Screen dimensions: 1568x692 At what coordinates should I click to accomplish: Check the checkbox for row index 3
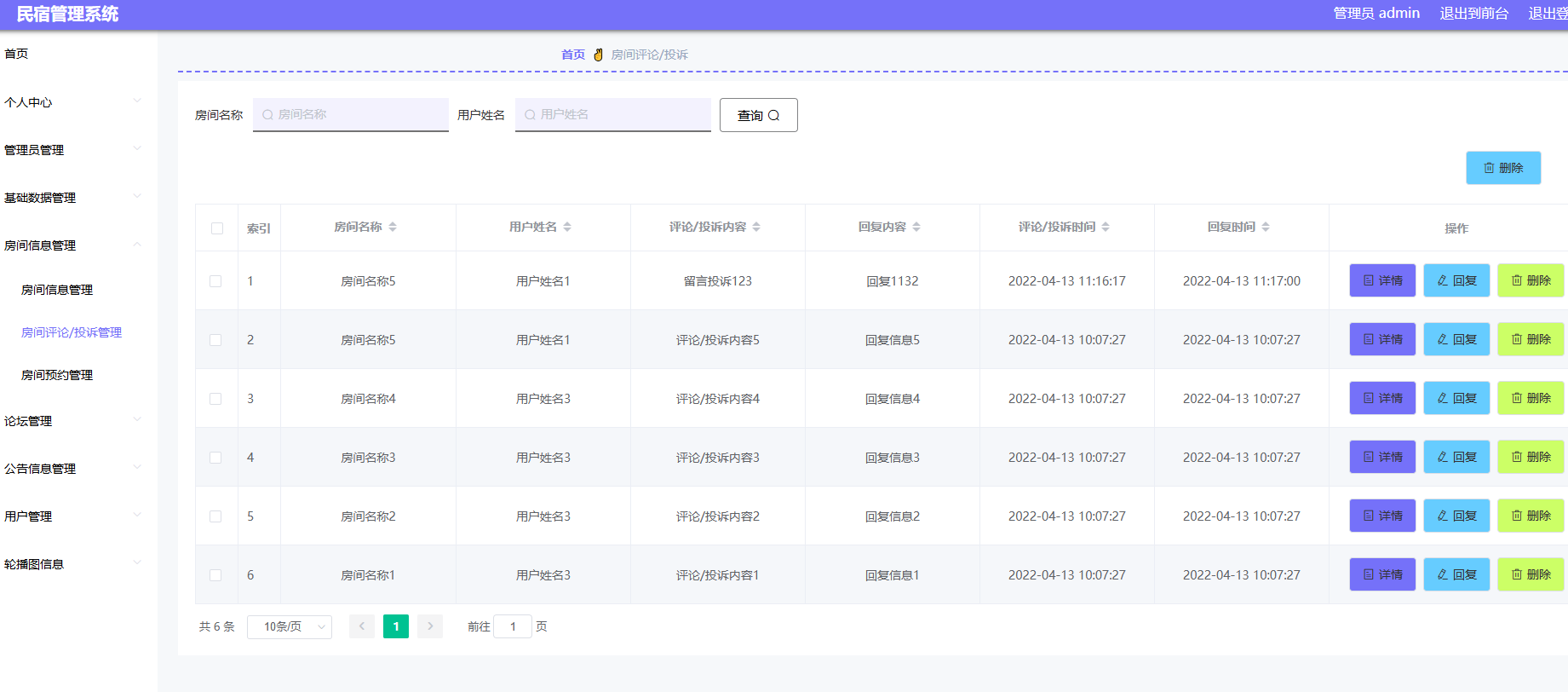pyautogui.click(x=215, y=399)
